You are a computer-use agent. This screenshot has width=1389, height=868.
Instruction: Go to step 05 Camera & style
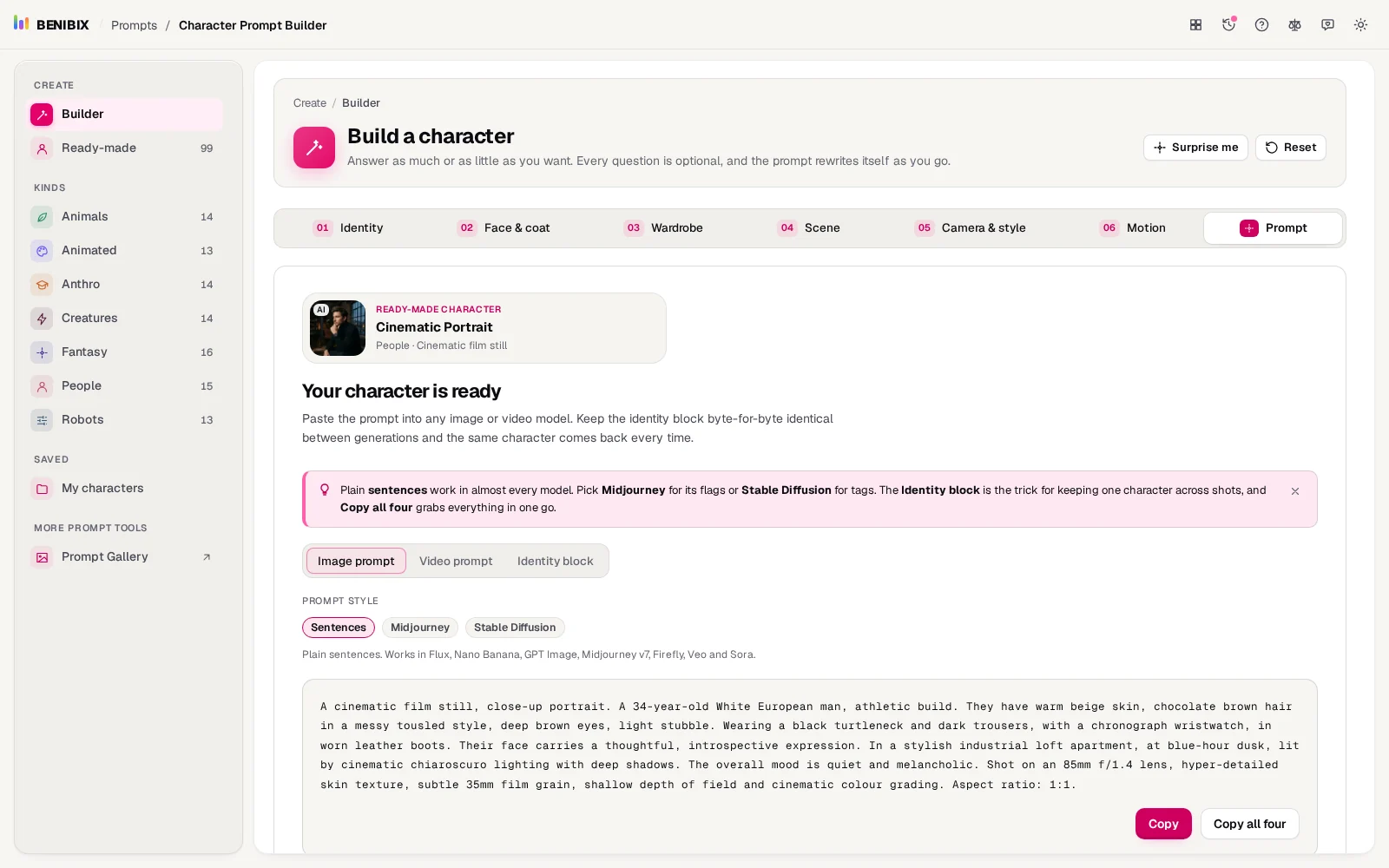pyautogui.click(x=971, y=228)
